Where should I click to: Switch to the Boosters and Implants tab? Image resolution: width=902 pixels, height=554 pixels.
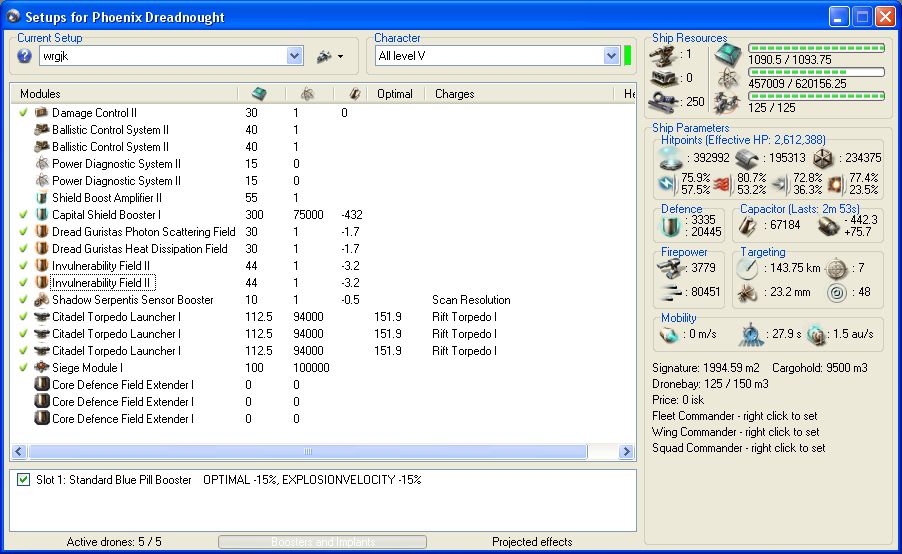(x=322, y=542)
